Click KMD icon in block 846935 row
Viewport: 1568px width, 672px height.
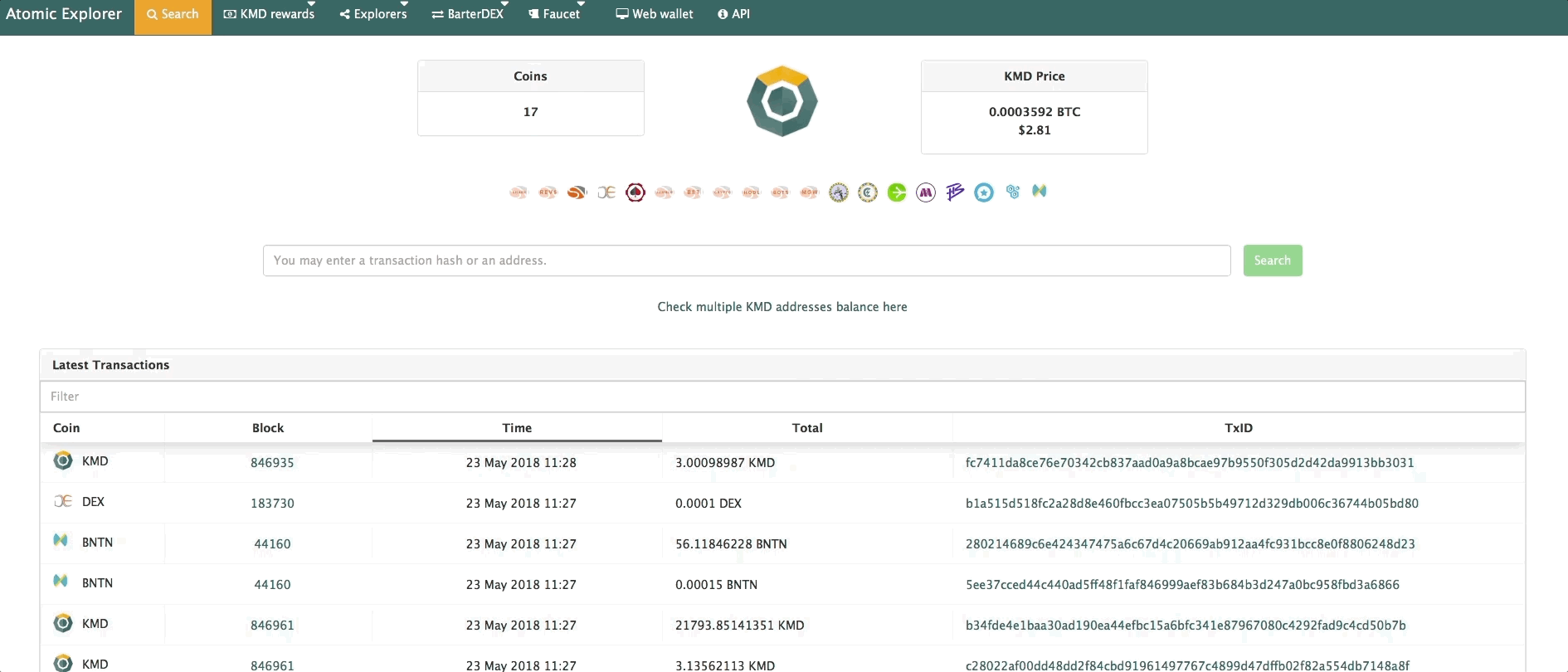pyautogui.click(x=63, y=460)
